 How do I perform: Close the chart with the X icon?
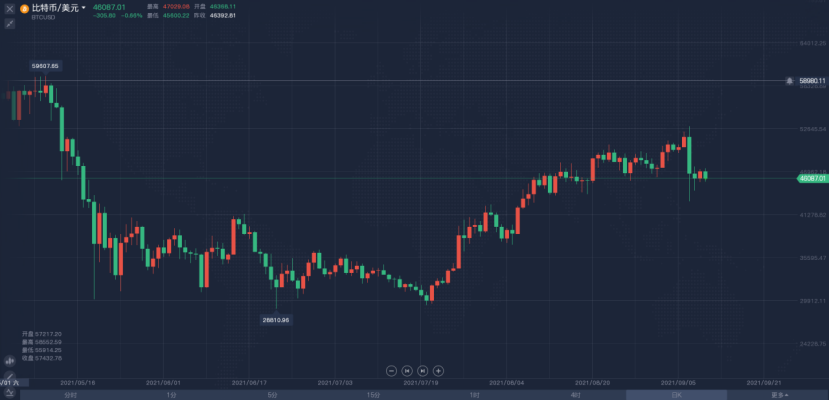point(9,8)
